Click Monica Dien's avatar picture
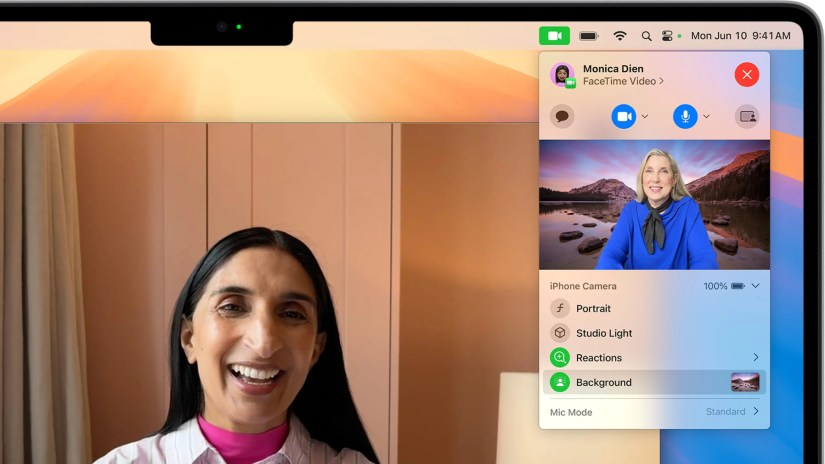 coord(562,75)
